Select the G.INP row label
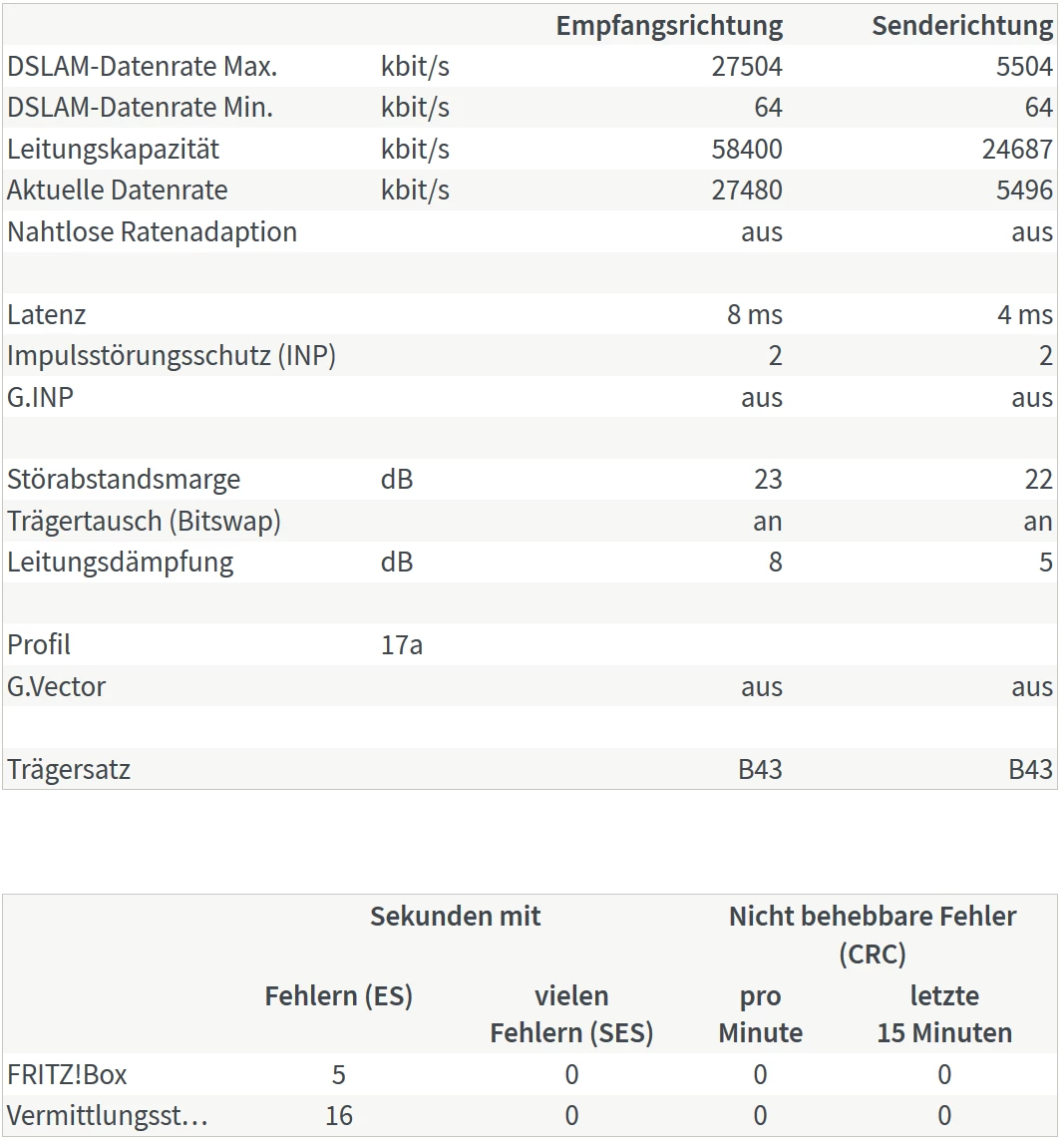Screen dimensions: 1064x1145 [x=40, y=398]
